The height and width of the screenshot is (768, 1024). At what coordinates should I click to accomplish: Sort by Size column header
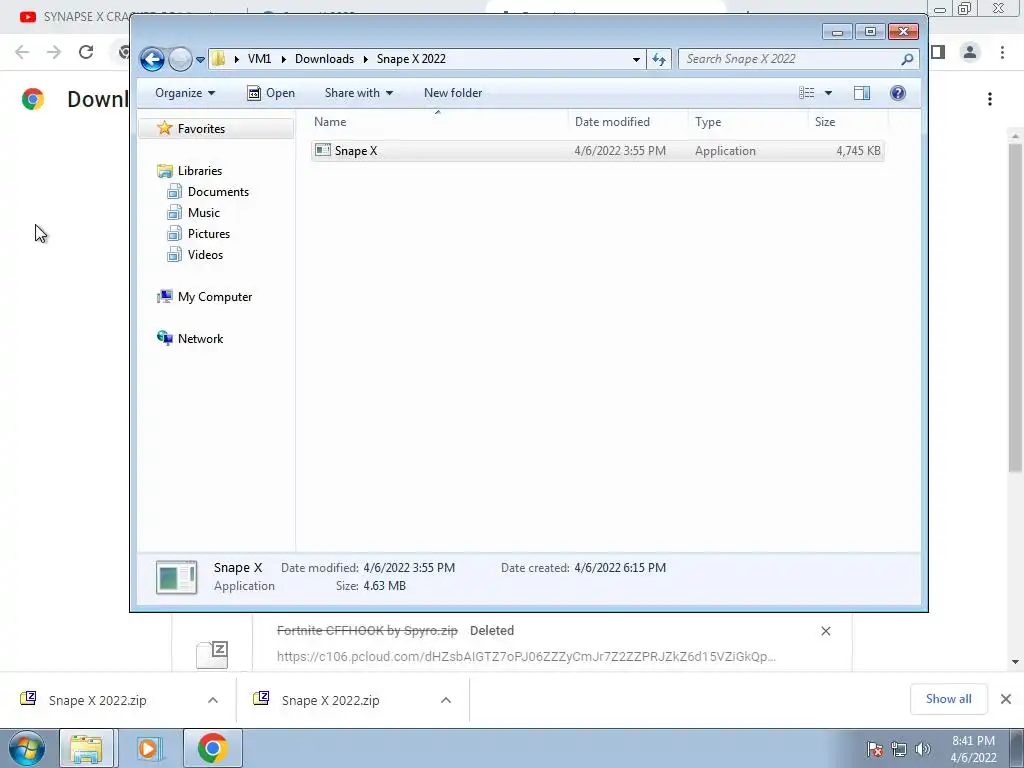click(848, 121)
